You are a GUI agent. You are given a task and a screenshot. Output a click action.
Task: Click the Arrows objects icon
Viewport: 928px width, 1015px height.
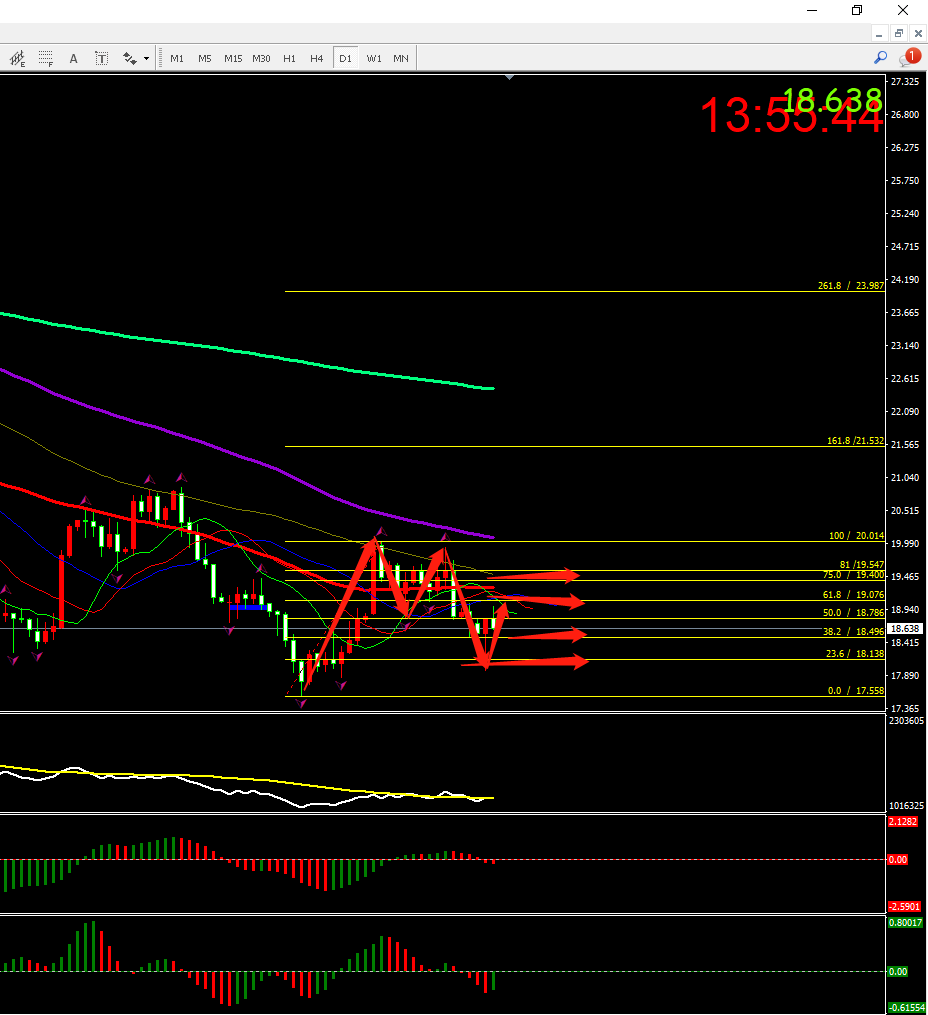point(129,58)
